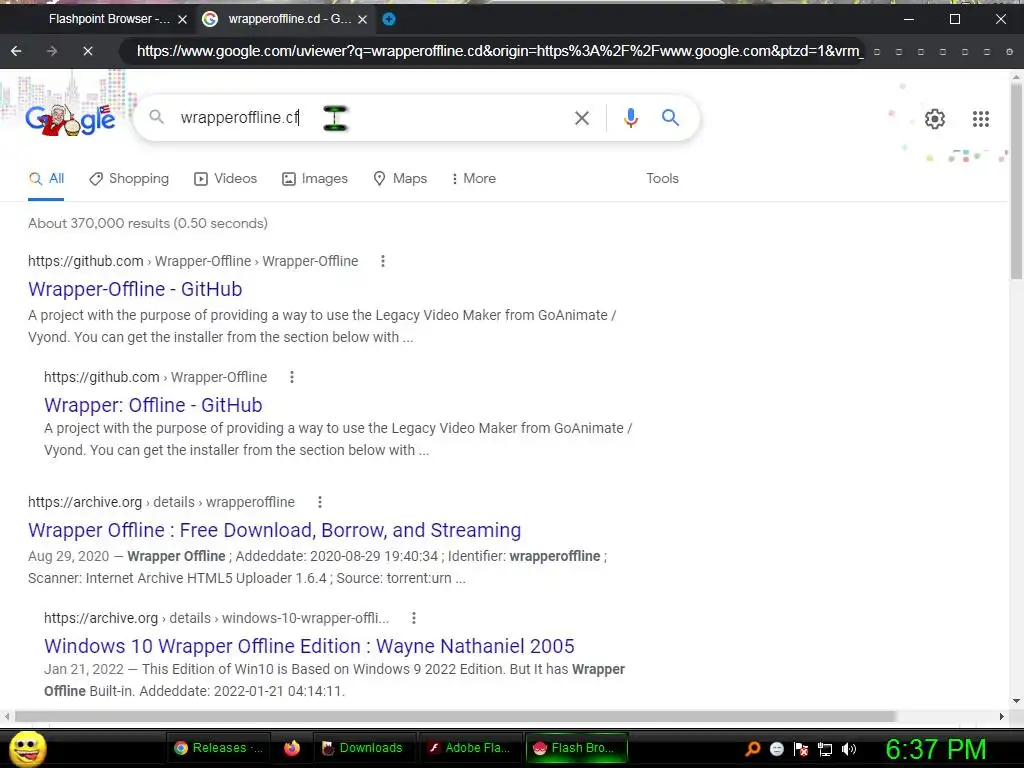Start voice search with the microphone icon

[x=630, y=118]
